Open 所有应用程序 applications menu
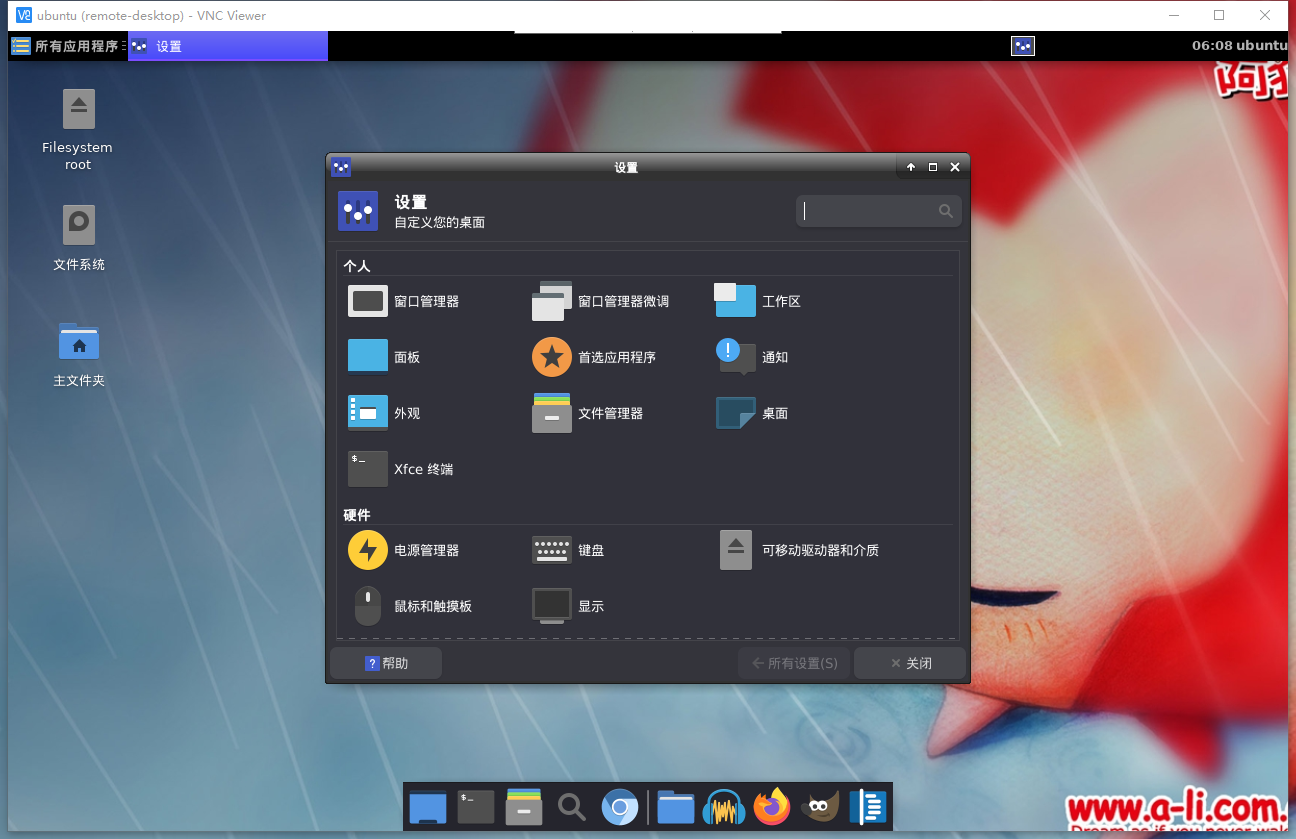 68,46
